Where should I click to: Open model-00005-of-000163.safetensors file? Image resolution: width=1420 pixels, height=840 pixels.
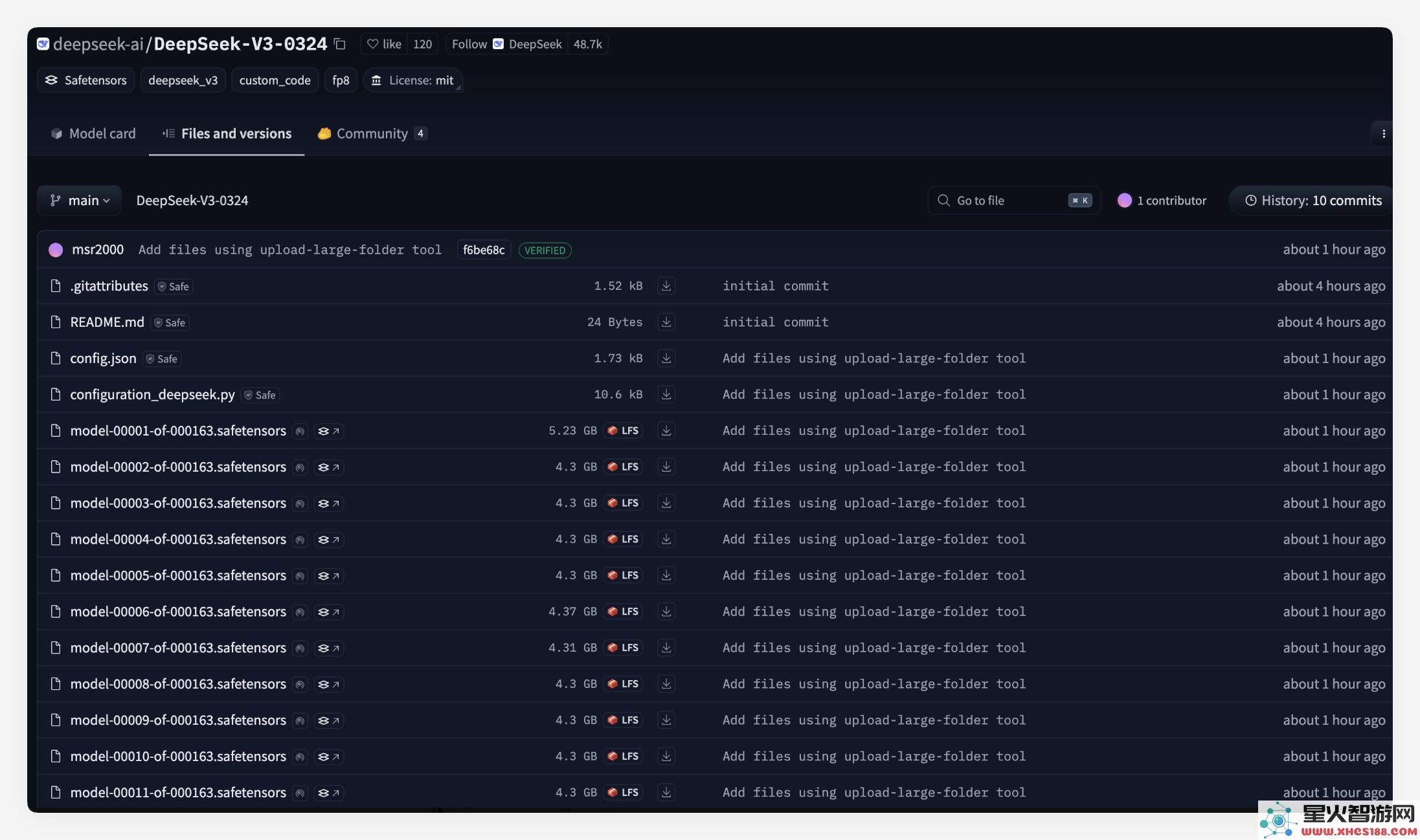pos(178,576)
